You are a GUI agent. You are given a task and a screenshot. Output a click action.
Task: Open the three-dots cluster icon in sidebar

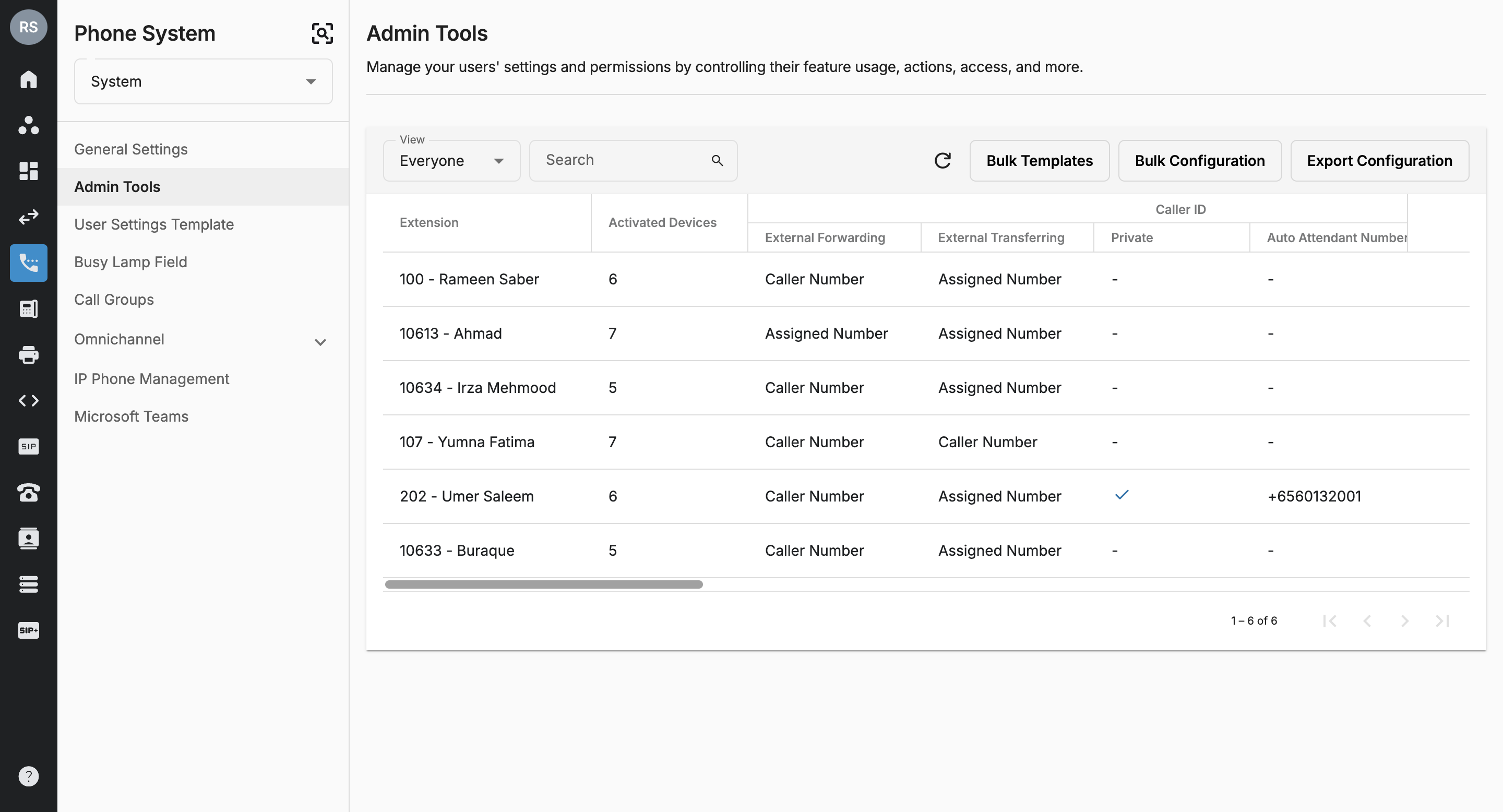29,125
